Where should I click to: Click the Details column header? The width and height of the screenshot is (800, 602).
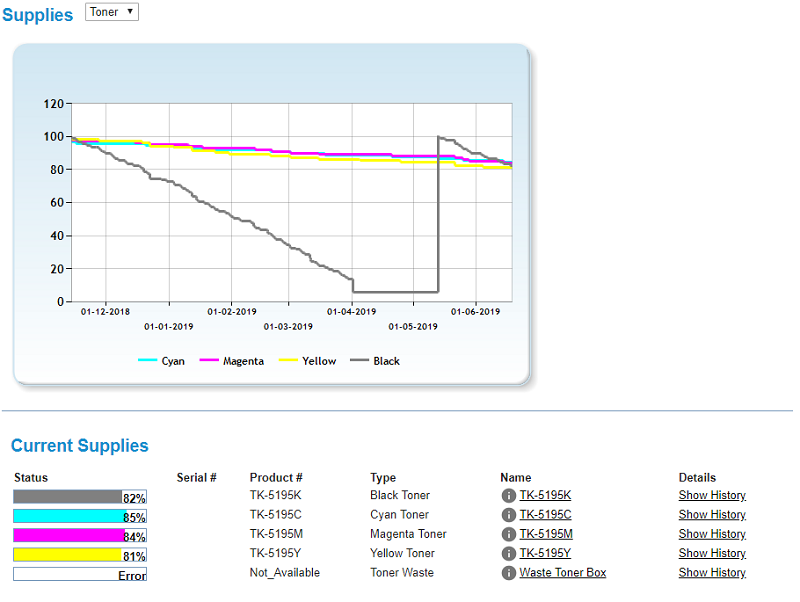[697, 478]
